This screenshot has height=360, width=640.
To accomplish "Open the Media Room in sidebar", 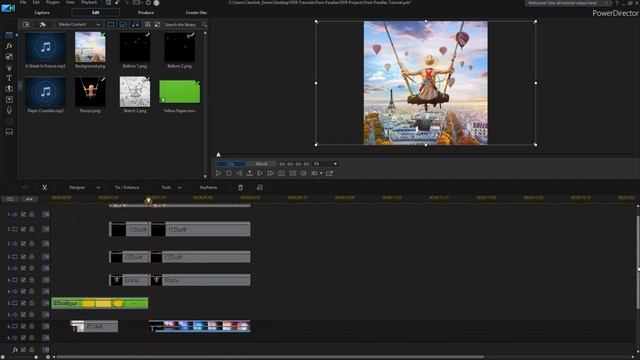I will (x=9, y=35).
